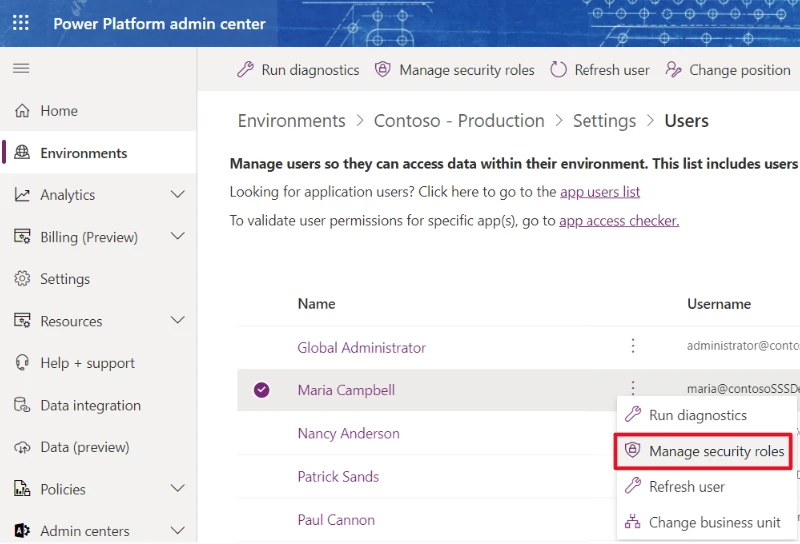This screenshot has width=800, height=544.
Task: Expand the Billing (Preview) chevron
Action: [x=178, y=236]
